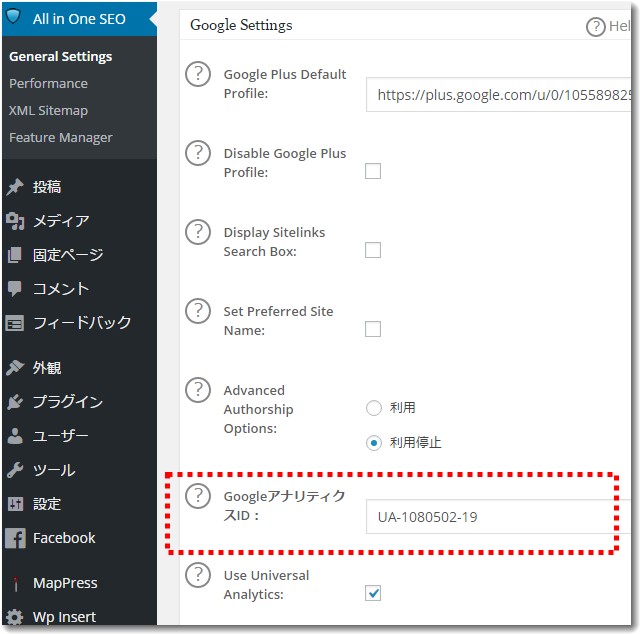
Task: Click the Wp Insert gear icon
Action: click(15, 617)
